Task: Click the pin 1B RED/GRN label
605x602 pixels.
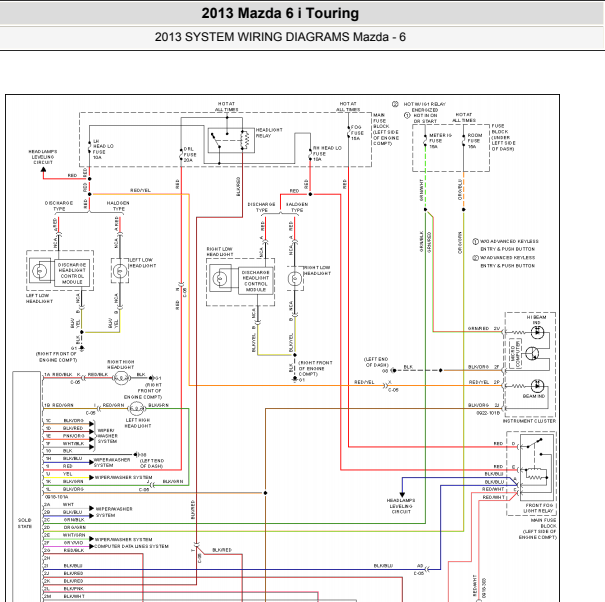Action: (x=59, y=405)
